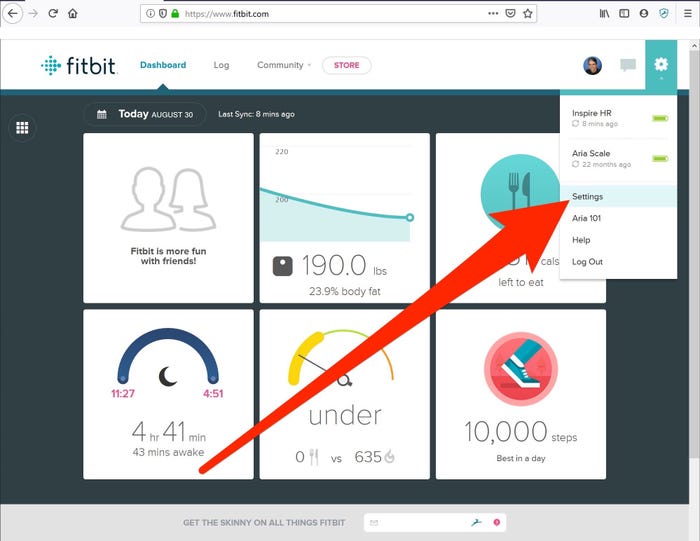Image resolution: width=700 pixels, height=541 pixels.
Task: Click the Aria Scale battery indicator
Action: tap(660, 158)
